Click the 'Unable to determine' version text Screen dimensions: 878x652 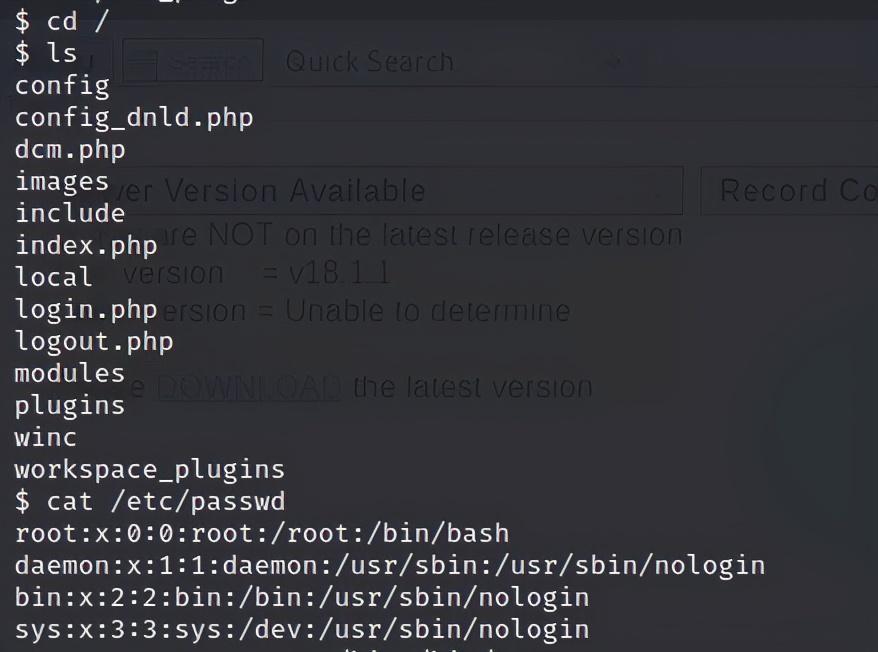point(428,311)
